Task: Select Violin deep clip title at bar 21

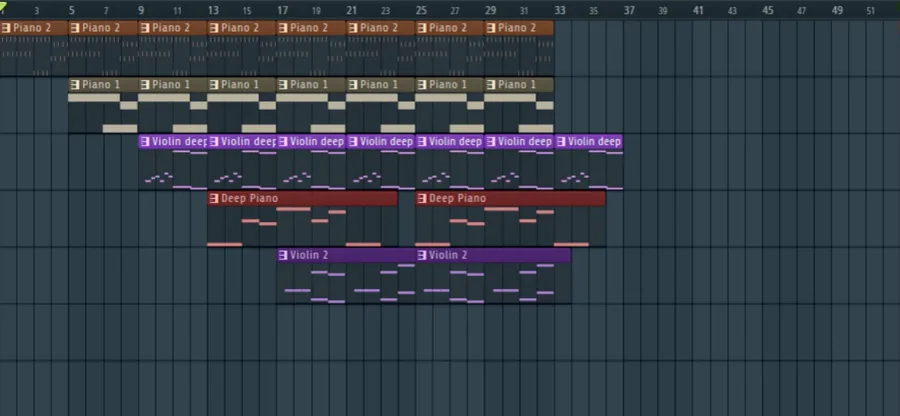Action: (386, 141)
